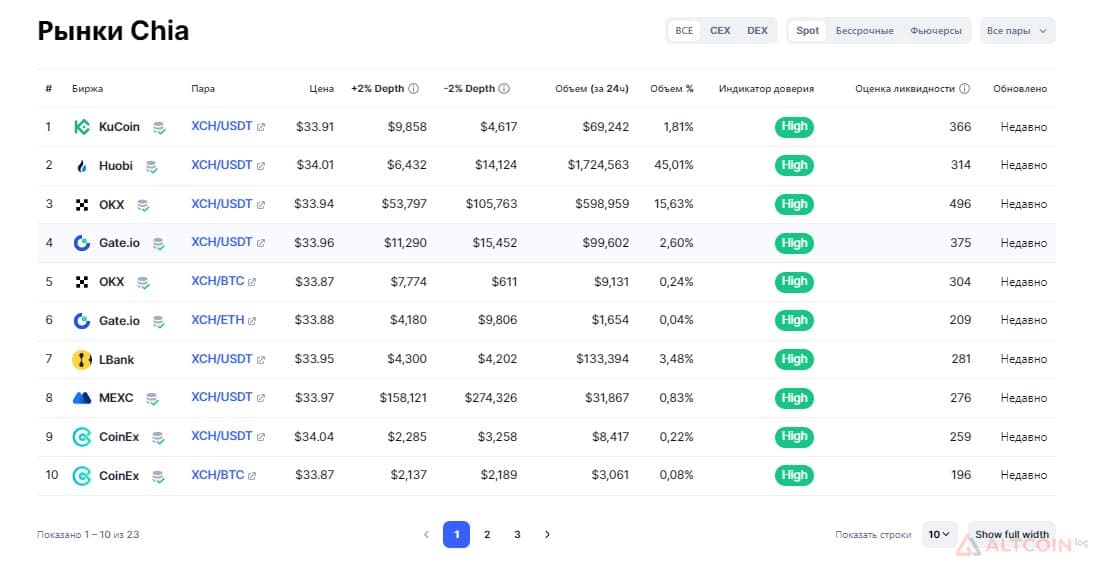Click the KuCoin exchange logo icon
This screenshot has height=568, width=1102.
pyautogui.click(x=82, y=127)
